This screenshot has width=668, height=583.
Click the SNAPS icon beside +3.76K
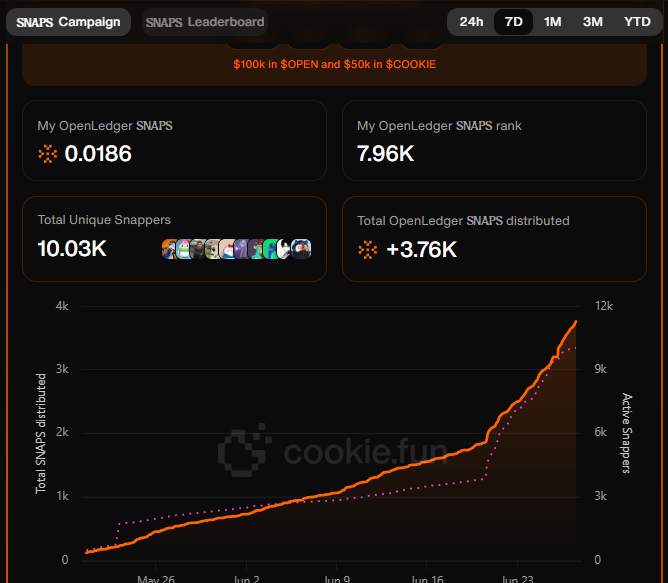point(368,250)
